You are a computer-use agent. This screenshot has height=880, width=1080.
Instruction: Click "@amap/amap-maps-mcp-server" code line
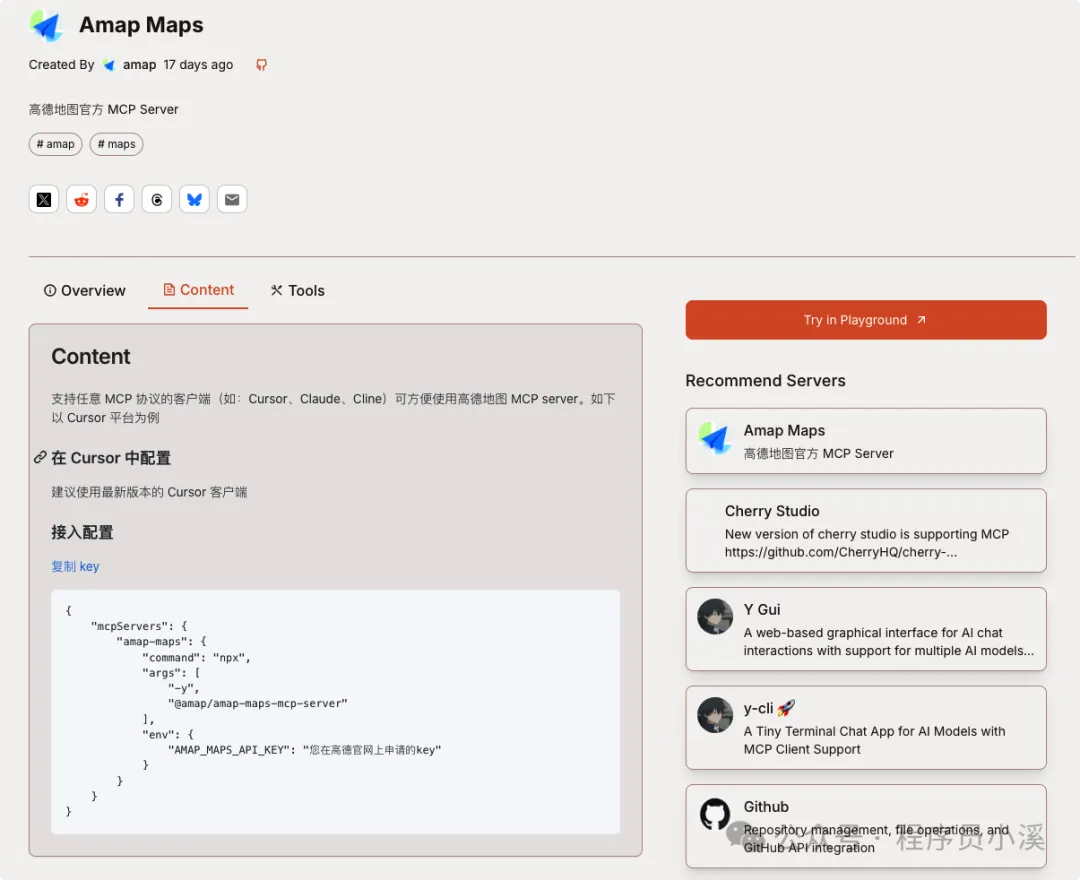click(258, 703)
